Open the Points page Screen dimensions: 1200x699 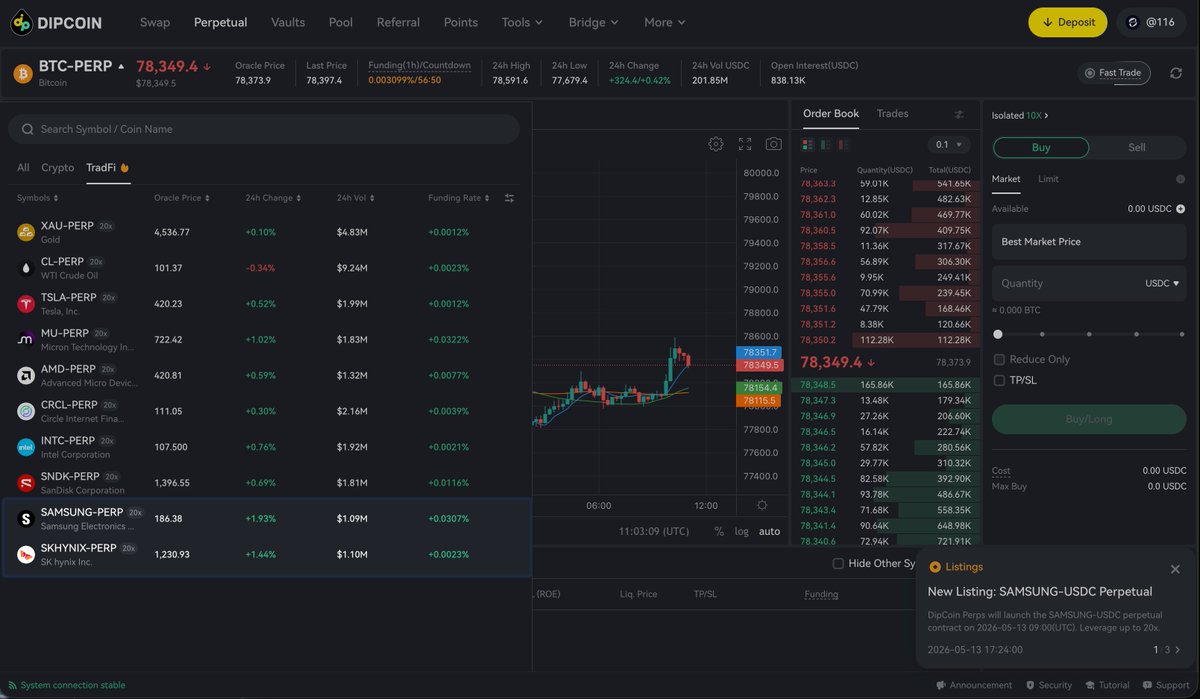[461, 22]
